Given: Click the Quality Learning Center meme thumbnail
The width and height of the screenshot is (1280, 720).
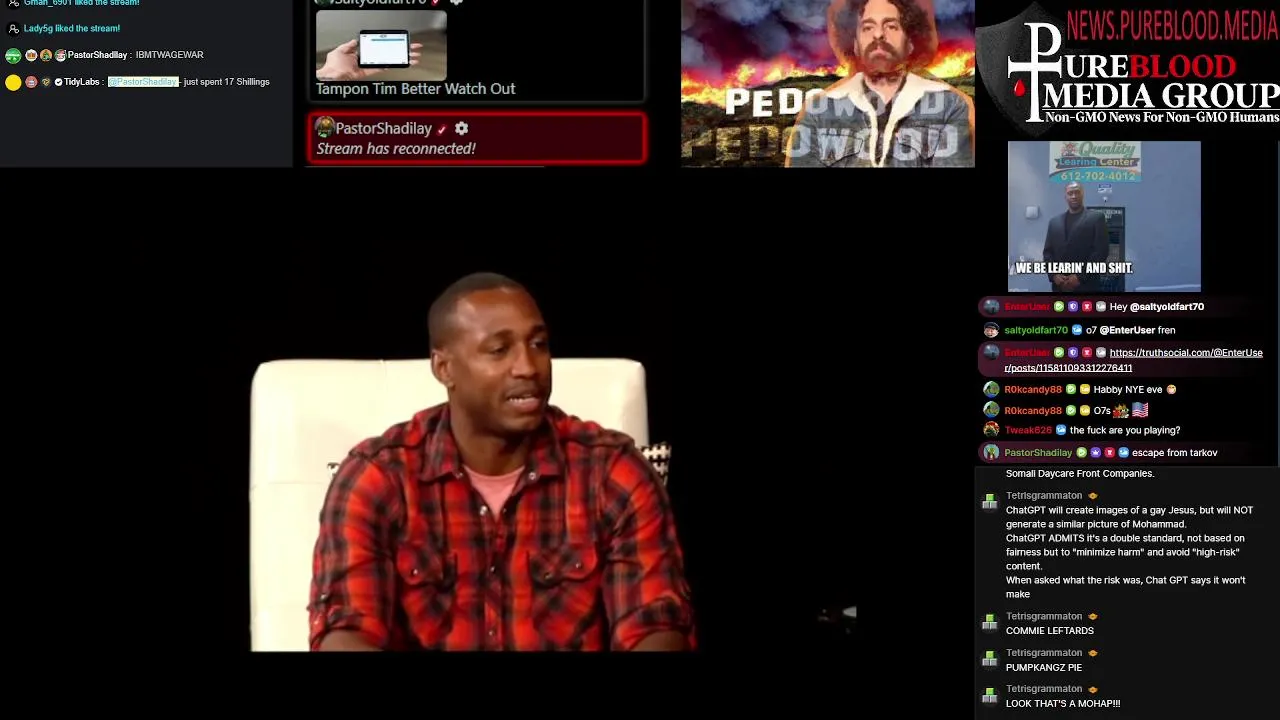Looking at the screenshot, I should [1104, 216].
